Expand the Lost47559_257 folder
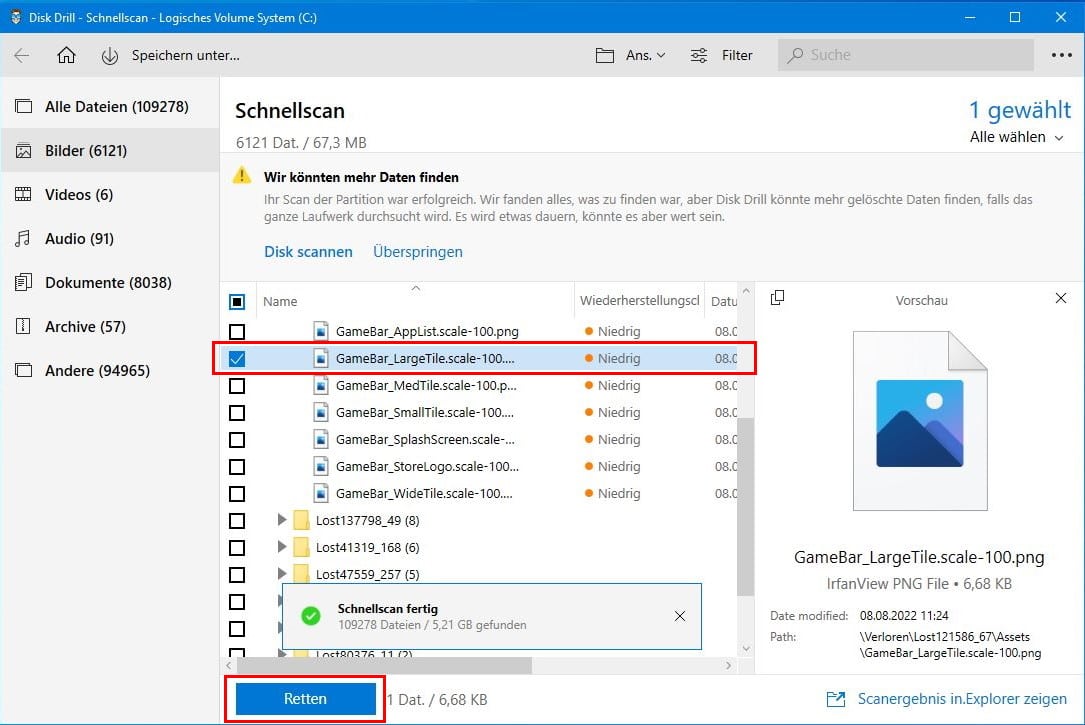 (x=282, y=573)
